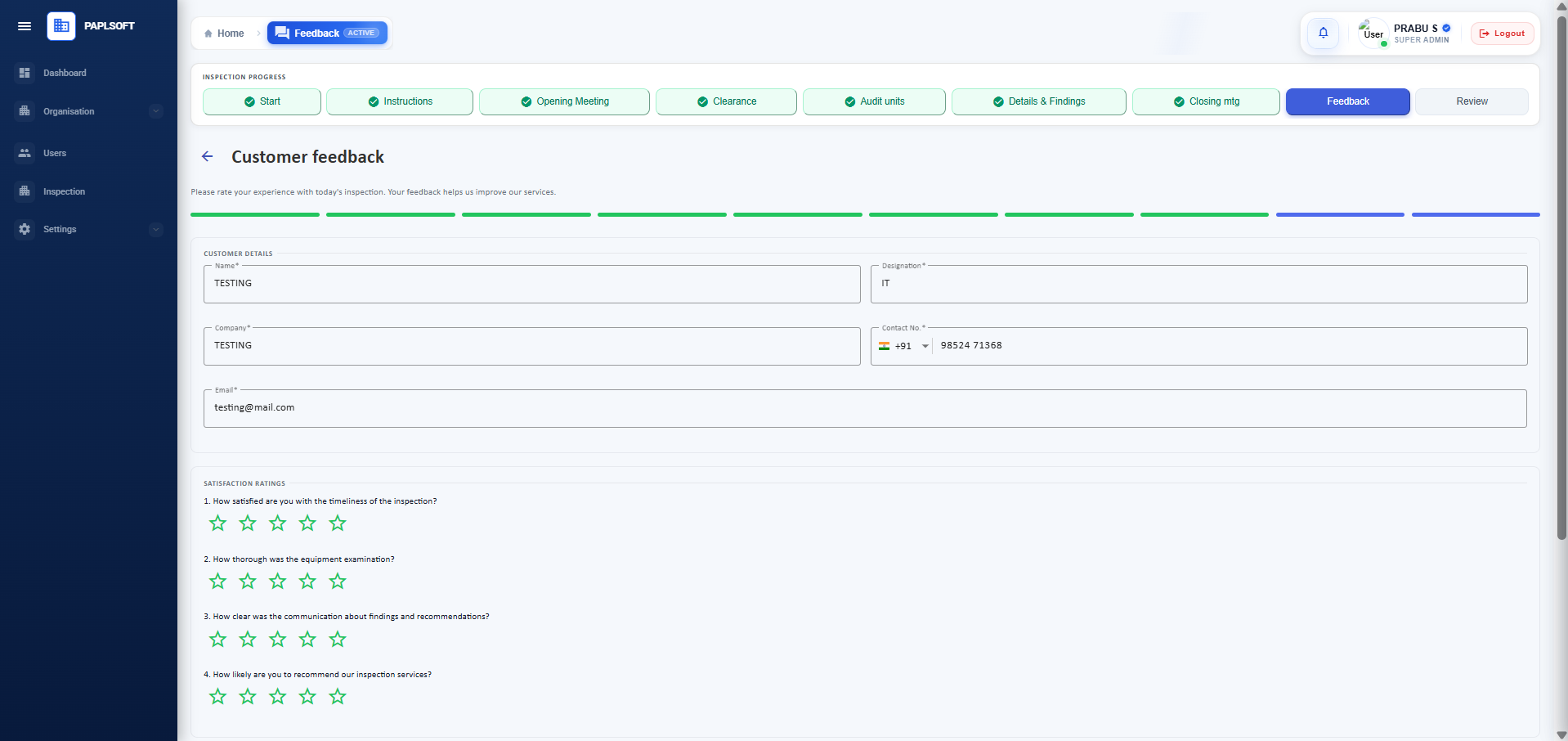
Task: Rate equipment examination four stars
Action: pyautogui.click(x=307, y=582)
